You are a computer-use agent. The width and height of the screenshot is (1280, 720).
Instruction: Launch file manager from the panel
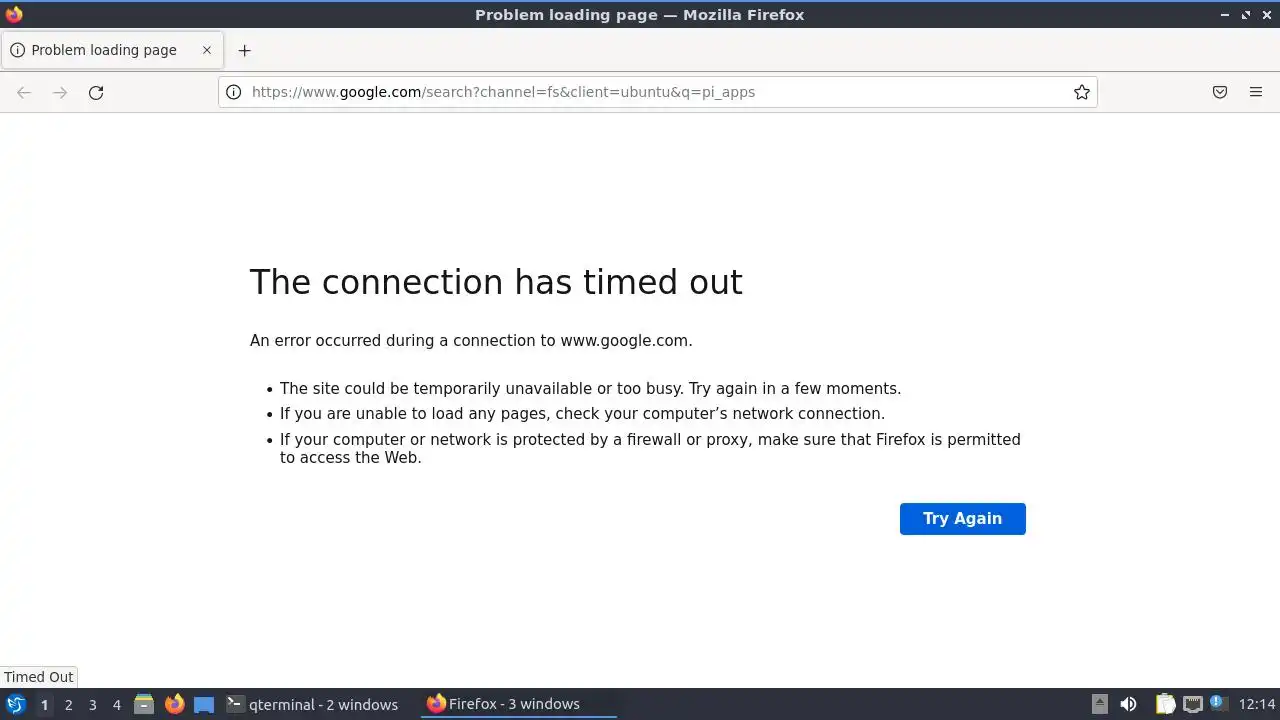(144, 704)
